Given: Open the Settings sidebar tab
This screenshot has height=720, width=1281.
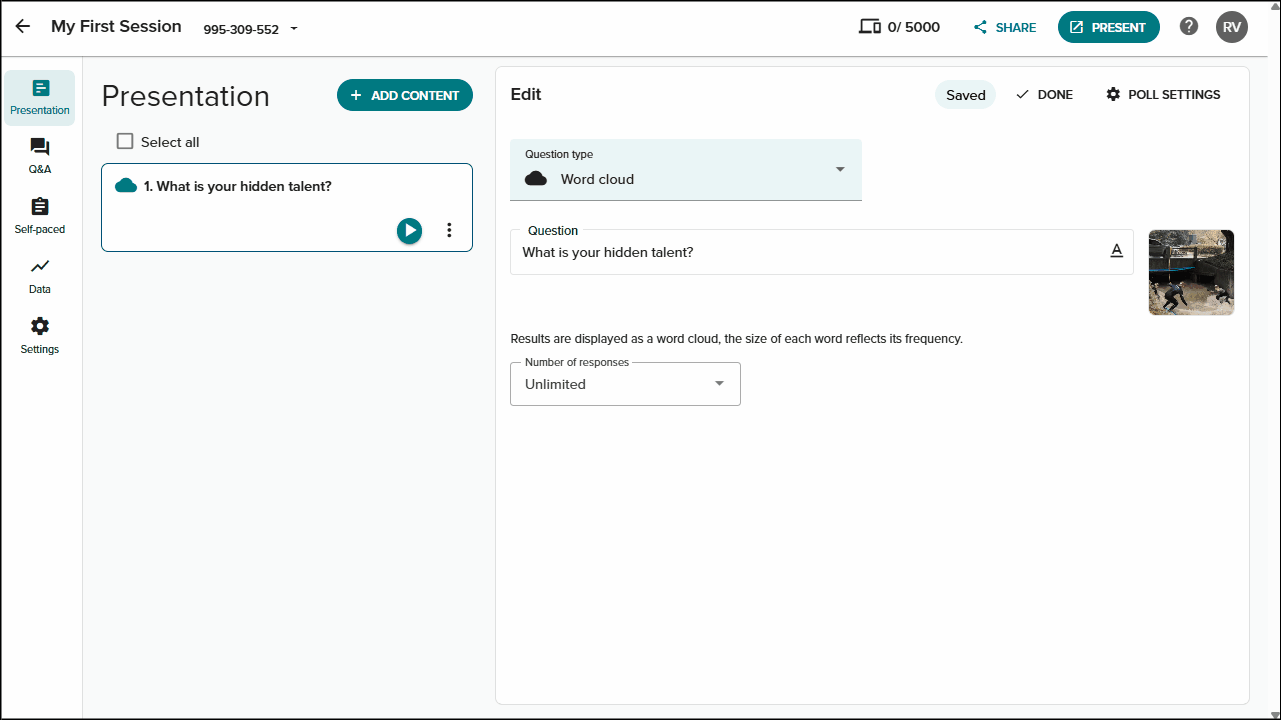Looking at the screenshot, I should tap(40, 337).
